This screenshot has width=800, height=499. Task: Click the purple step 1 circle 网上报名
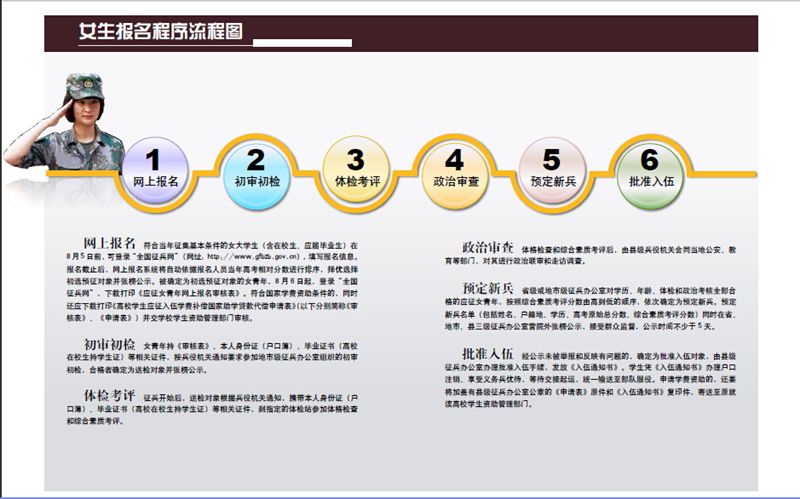tap(155, 169)
